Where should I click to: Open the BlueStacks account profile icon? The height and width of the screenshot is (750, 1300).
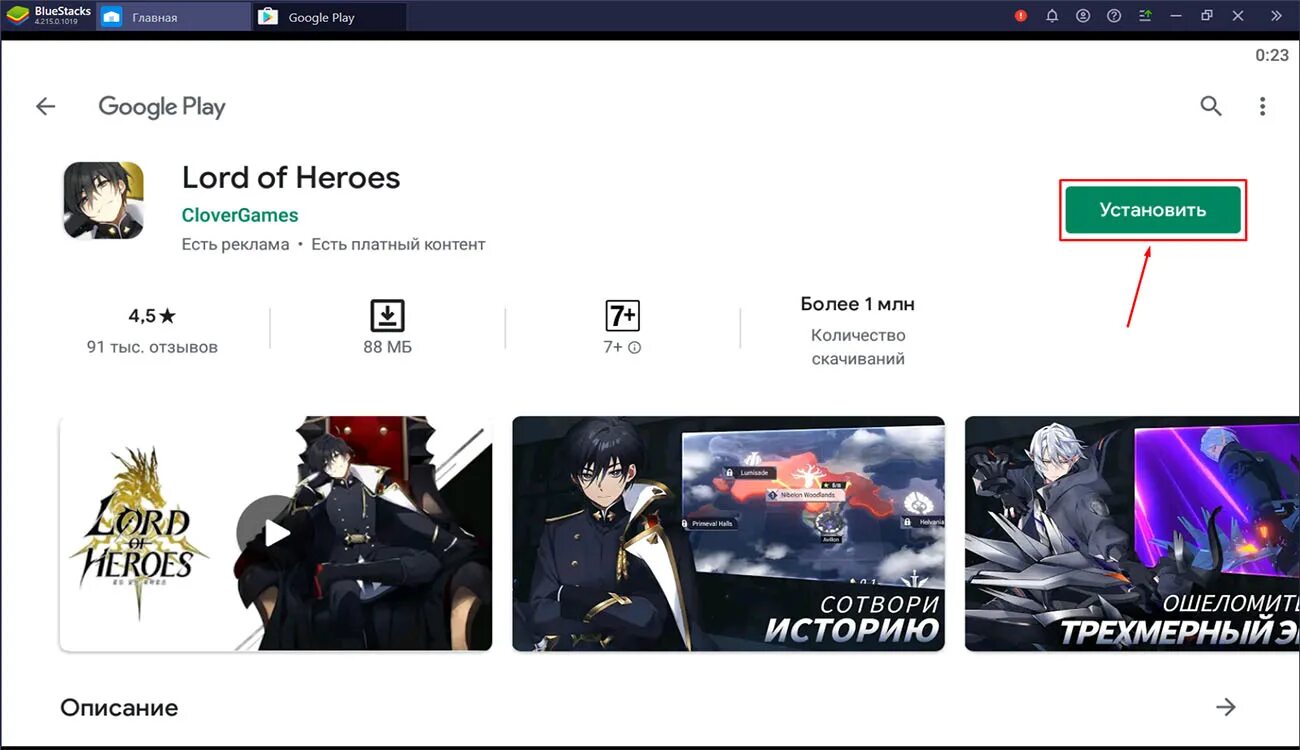(x=1083, y=16)
